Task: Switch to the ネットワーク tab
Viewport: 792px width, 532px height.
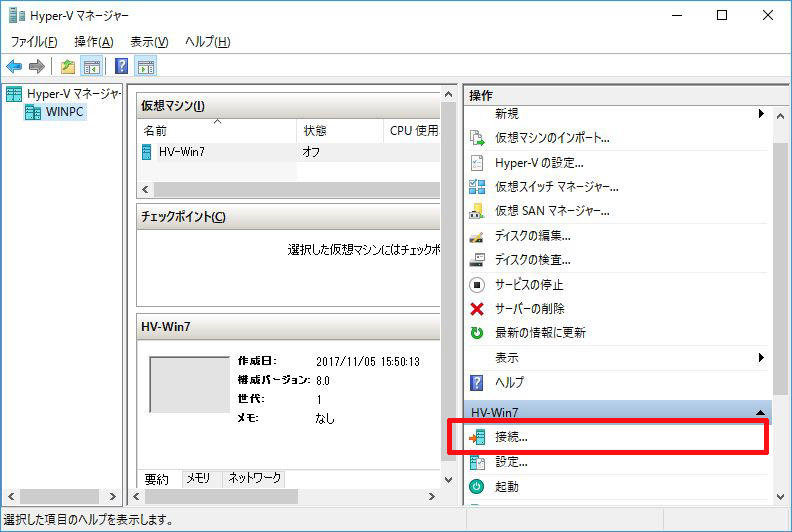Action: (x=254, y=479)
